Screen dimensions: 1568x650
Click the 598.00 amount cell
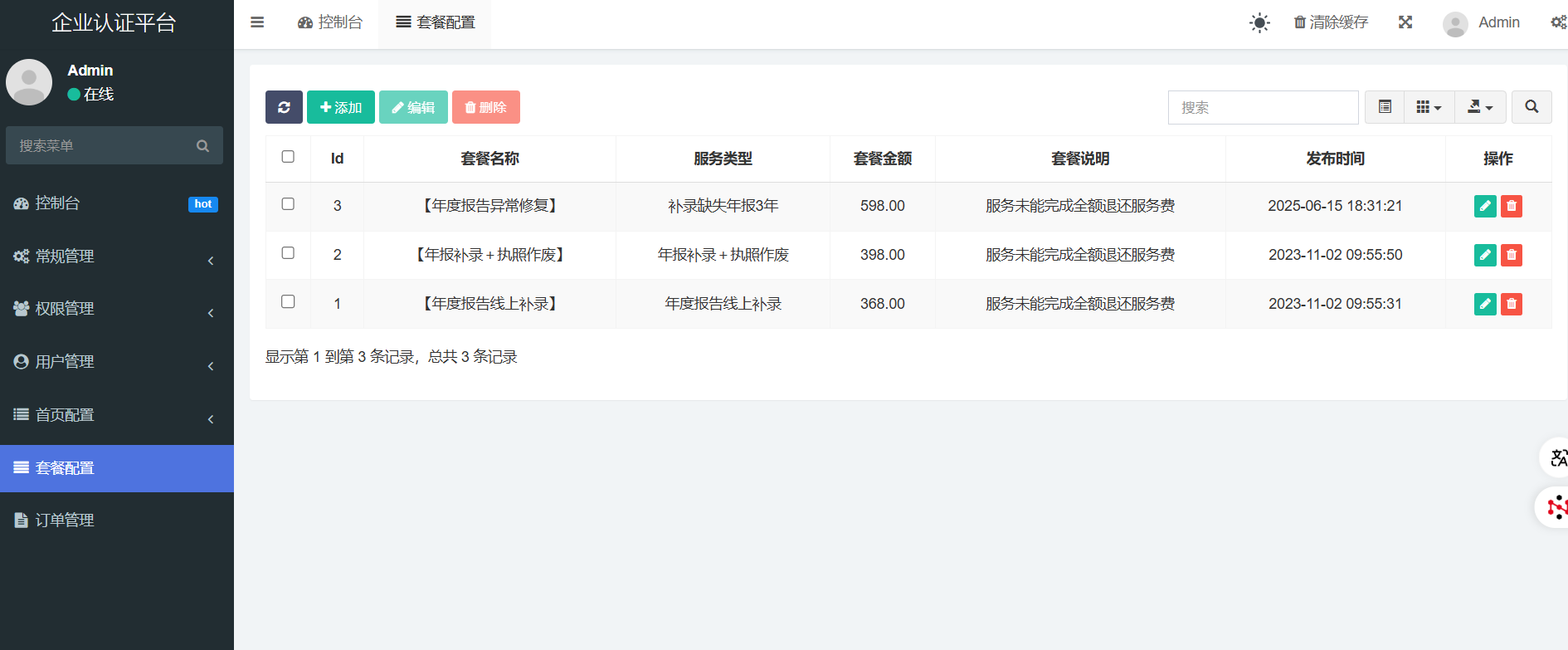[x=883, y=206]
